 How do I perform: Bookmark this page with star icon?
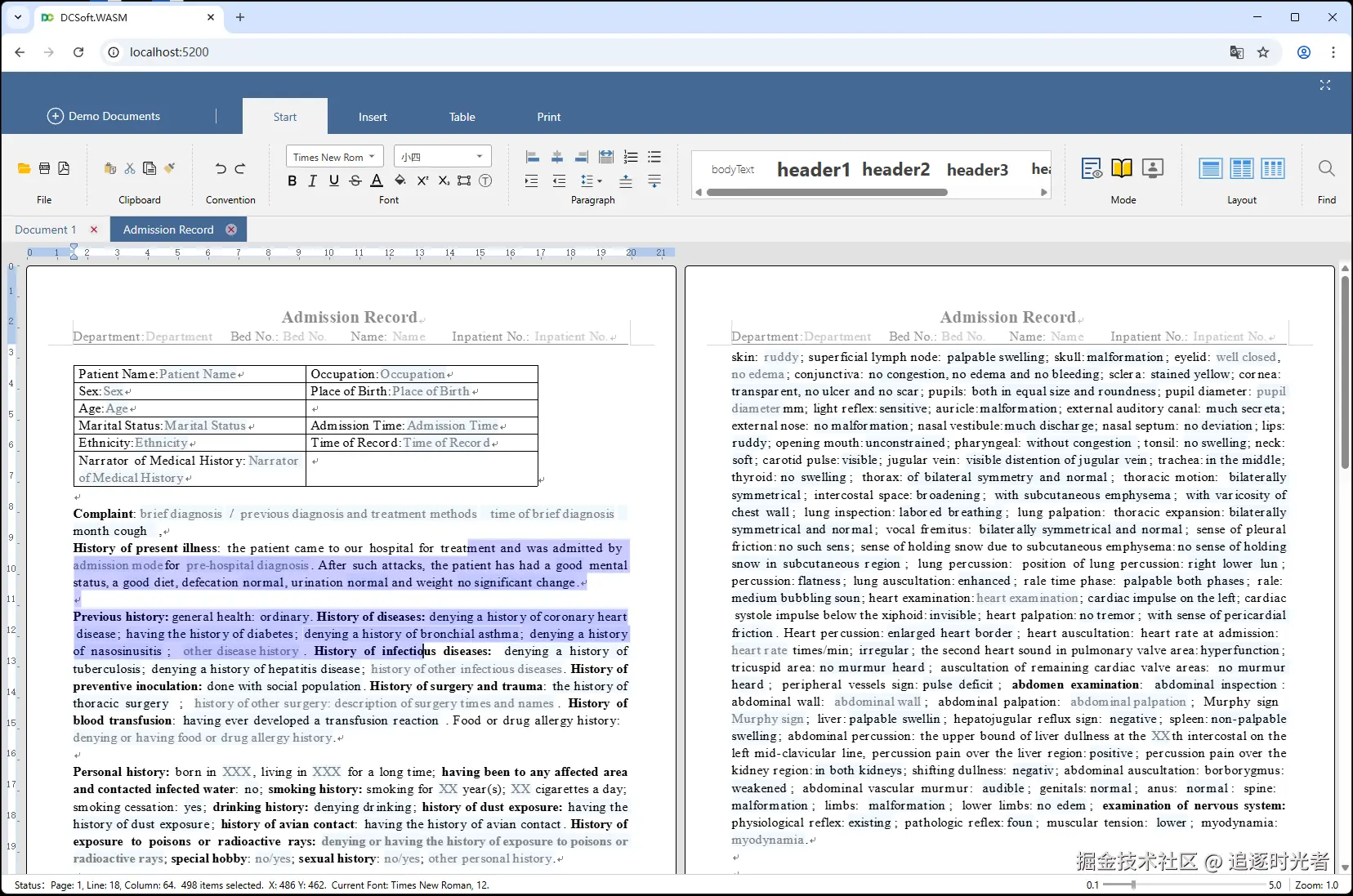coord(1263,52)
